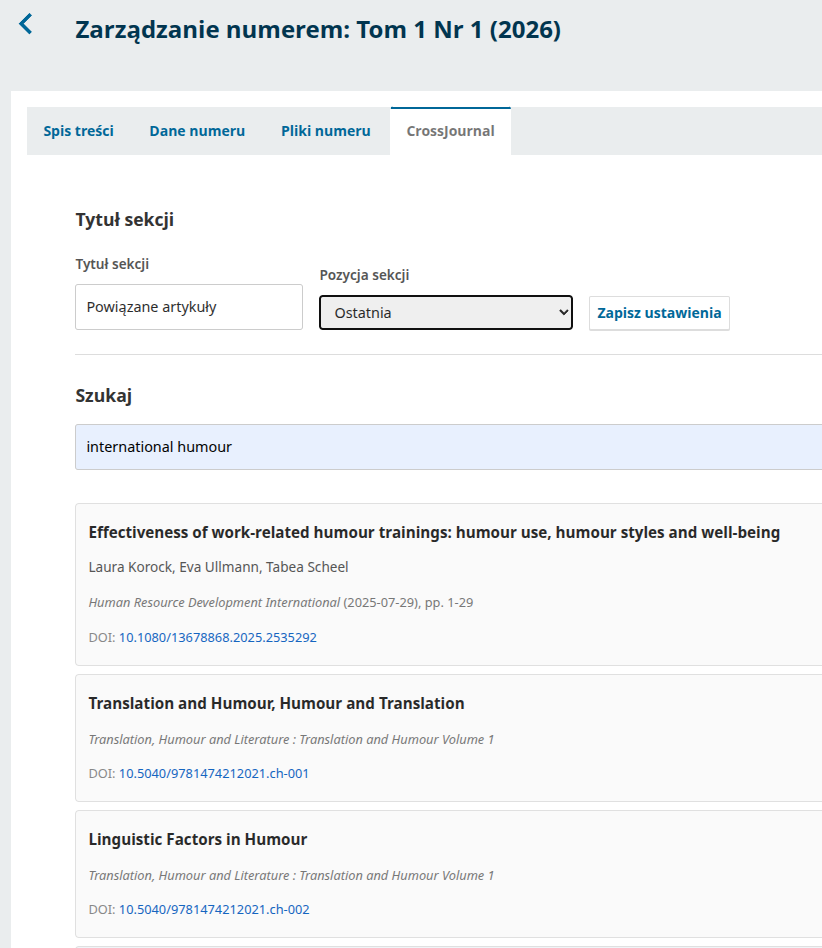Click the authors line Laura Korock, Eva Ullmann
Viewport: 822px width, 948px height.
pyautogui.click(x=218, y=567)
